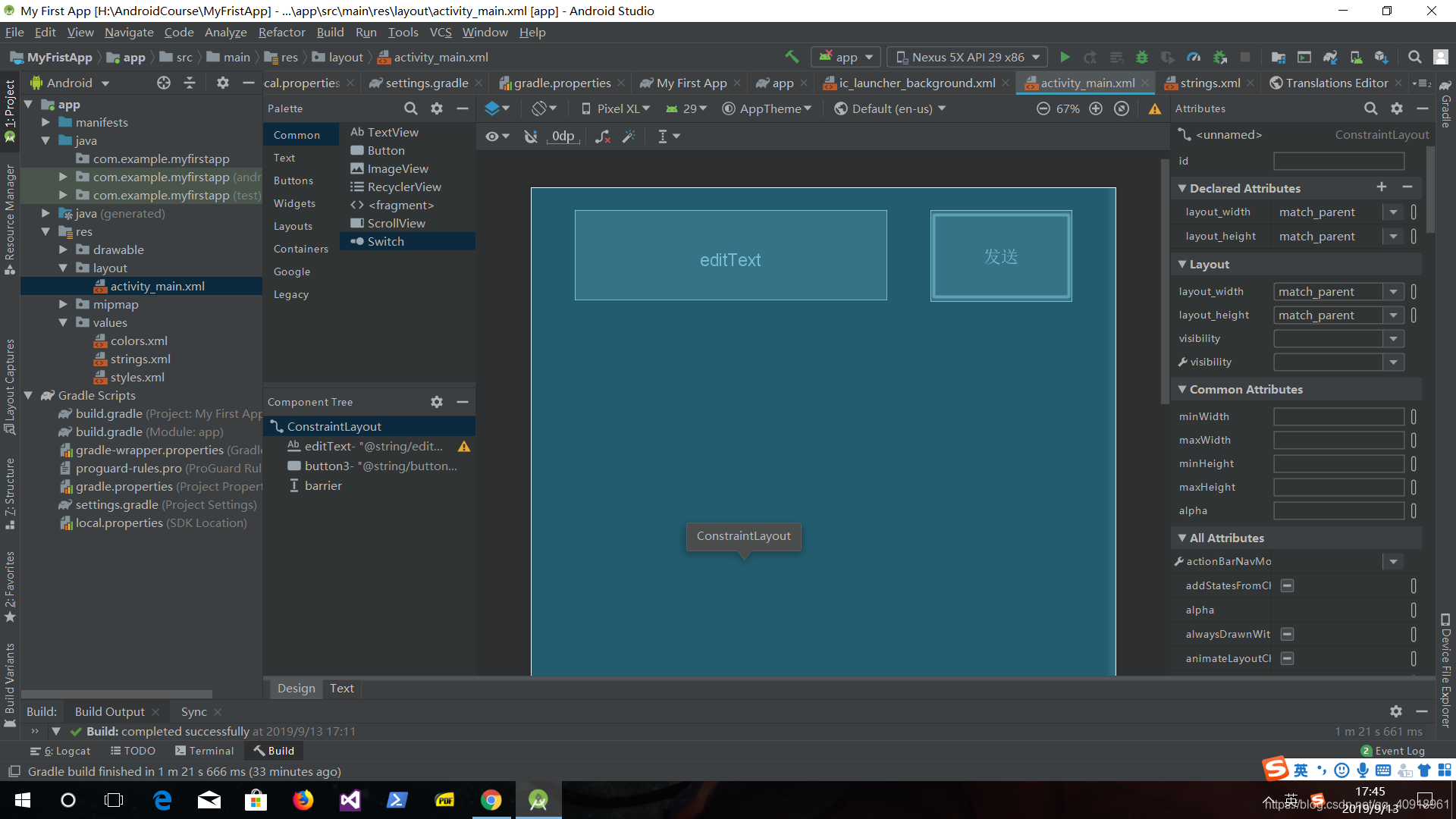Click the Make Project hammer icon
The height and width of the screenshot is (819, 1456).
pyautogui.click(x=792, y=57)
